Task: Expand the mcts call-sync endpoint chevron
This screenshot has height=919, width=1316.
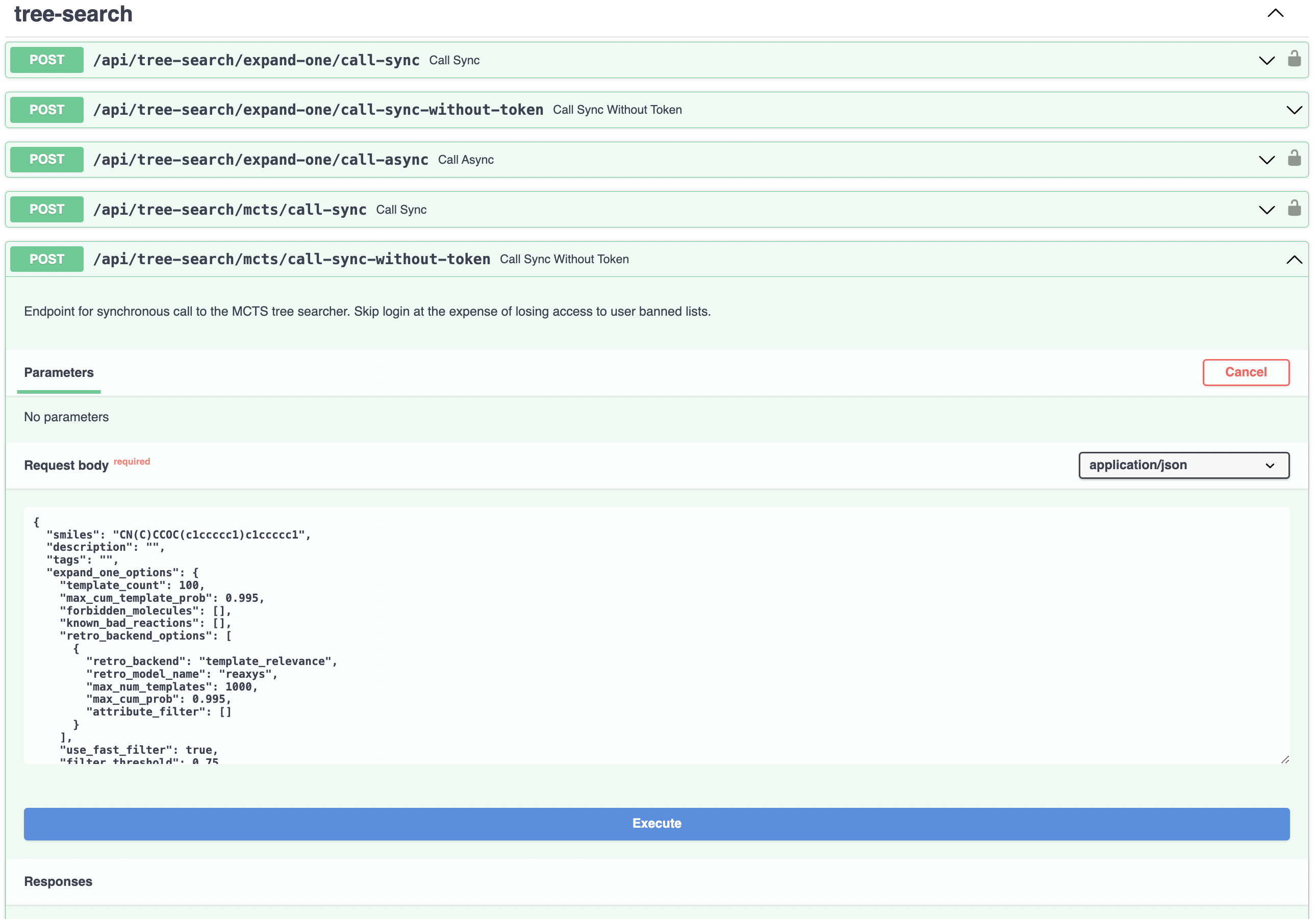Action: tap(1266, 210)
